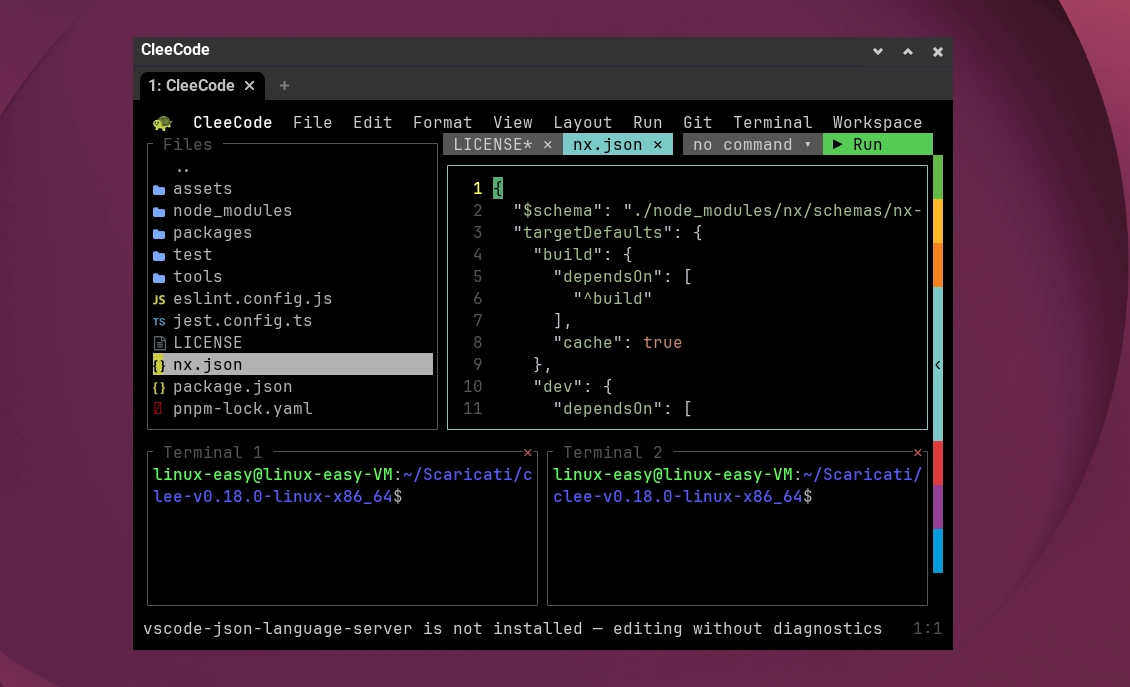Viewport: 1130px width, 687px height.
Task: Click the CleeCode turtle logo icon
Action: [x=162, y=123]
